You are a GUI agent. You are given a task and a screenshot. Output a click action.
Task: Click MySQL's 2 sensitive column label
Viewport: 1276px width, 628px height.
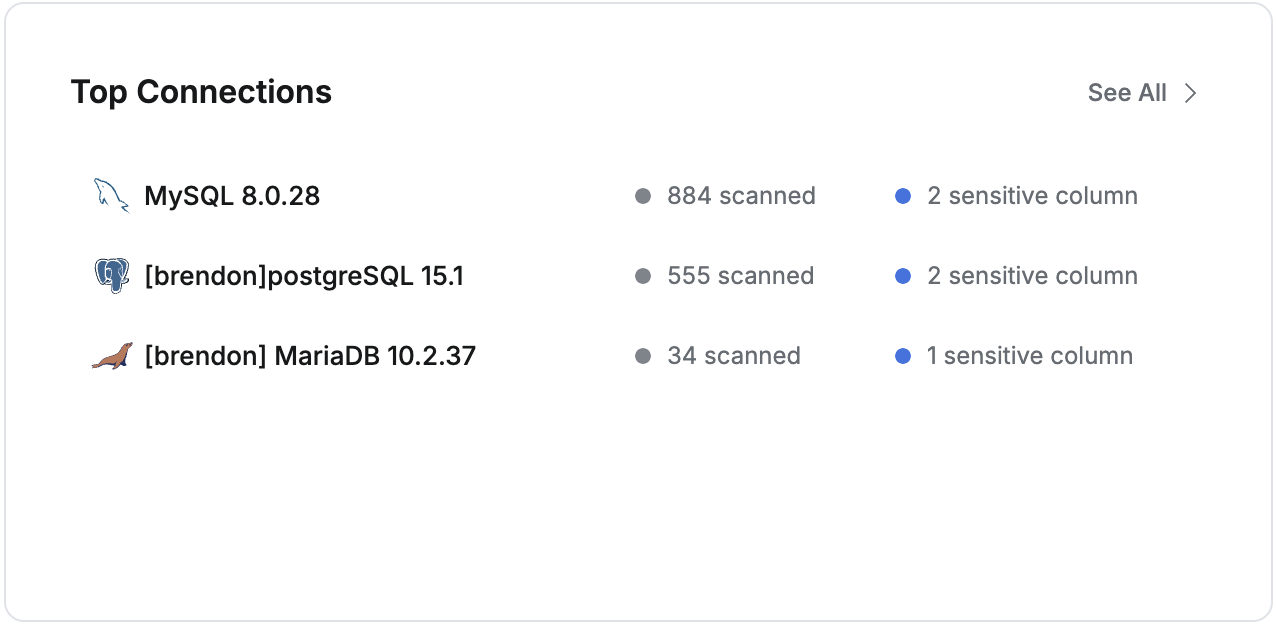pos(1032,196)
